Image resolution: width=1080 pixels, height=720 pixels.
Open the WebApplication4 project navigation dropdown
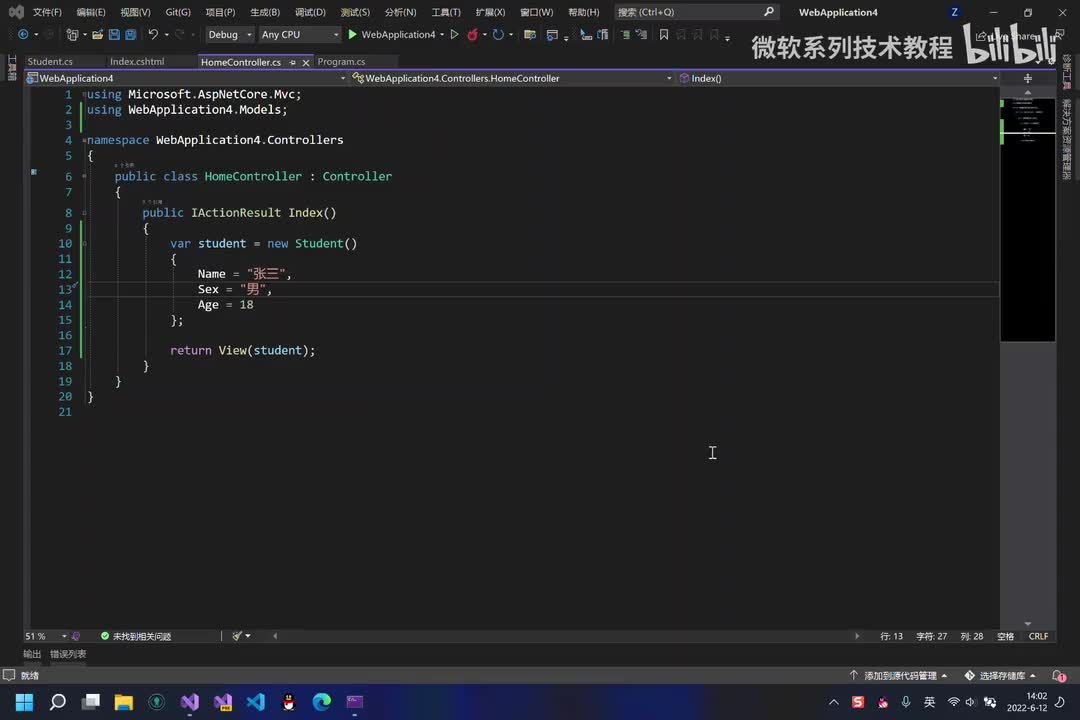coord(186,79)
